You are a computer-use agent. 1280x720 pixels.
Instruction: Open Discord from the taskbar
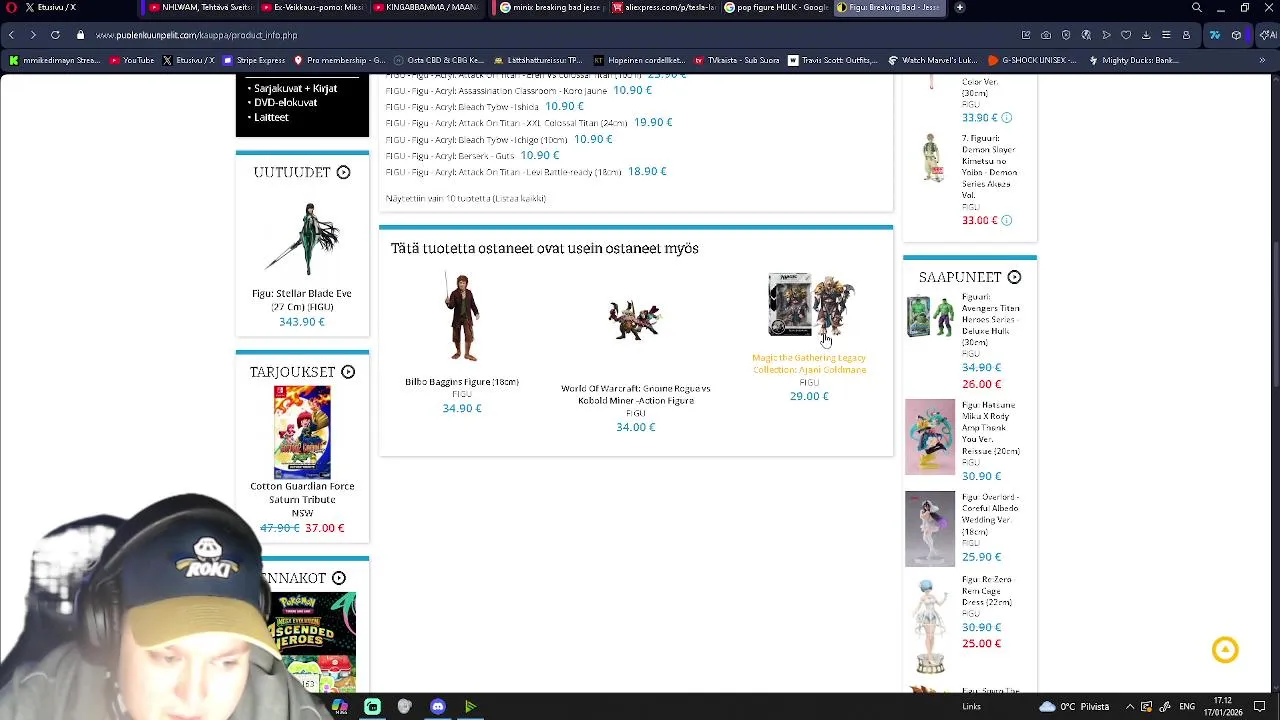tap(437, 707)
